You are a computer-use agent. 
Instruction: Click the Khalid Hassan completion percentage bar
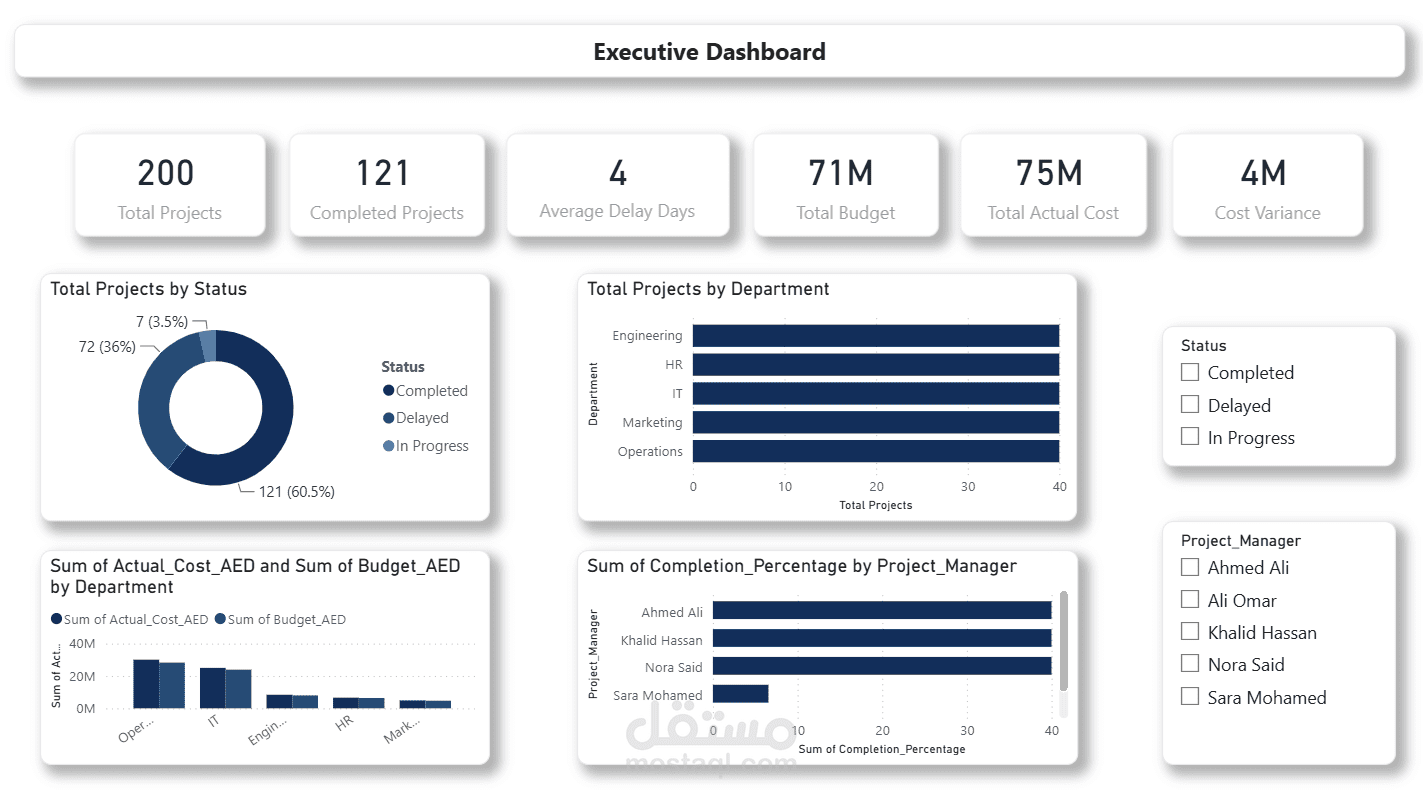tap(881, 639)
